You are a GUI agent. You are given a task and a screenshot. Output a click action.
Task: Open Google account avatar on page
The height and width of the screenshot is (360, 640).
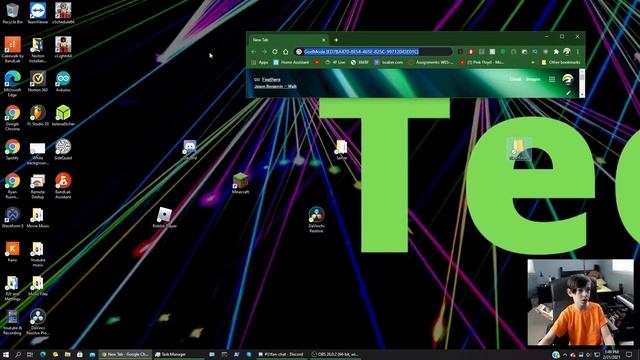(x=568, y=79)
